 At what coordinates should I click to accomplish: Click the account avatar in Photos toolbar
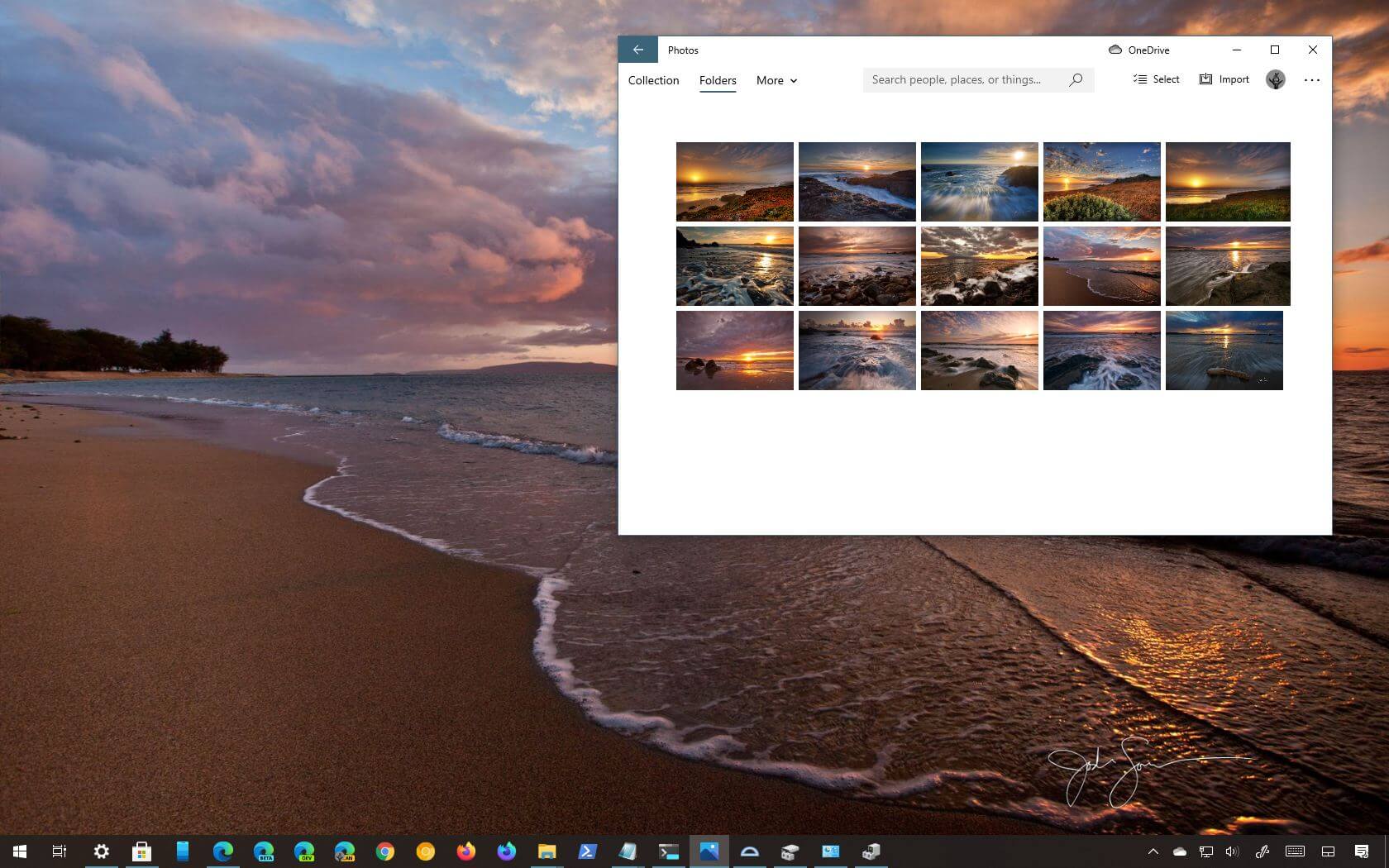1275,79
